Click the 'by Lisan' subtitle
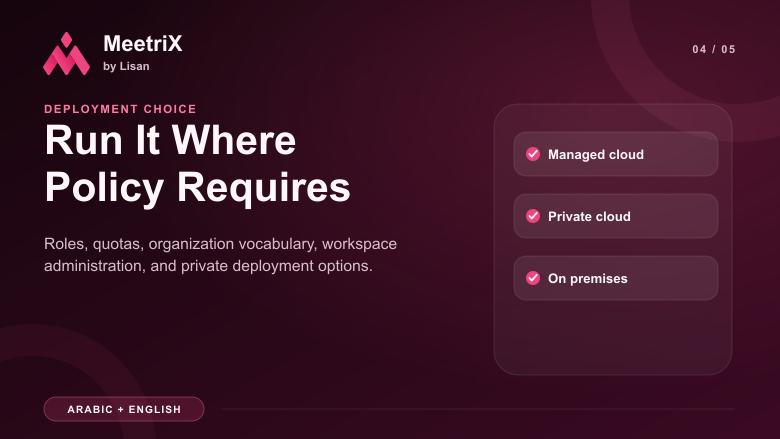780x439 pixels. tap(126, 66)
